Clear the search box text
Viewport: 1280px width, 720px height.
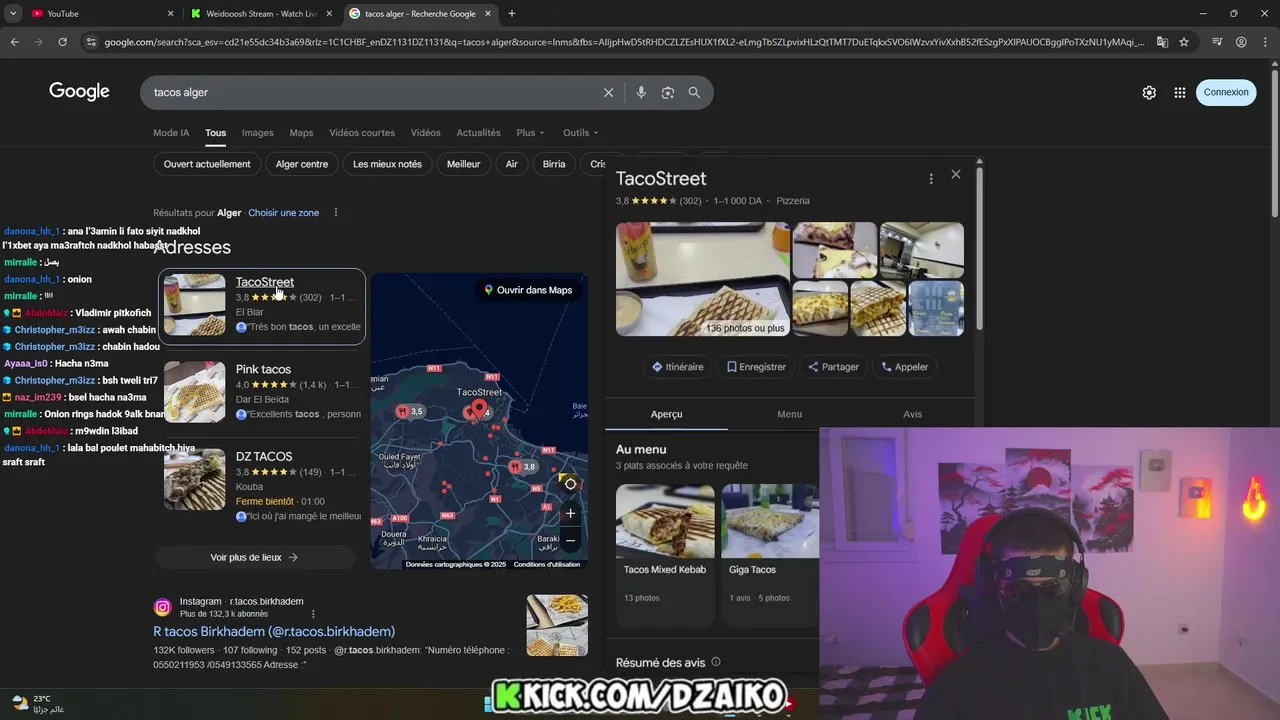pyautogui.click(x=608, y=92)
